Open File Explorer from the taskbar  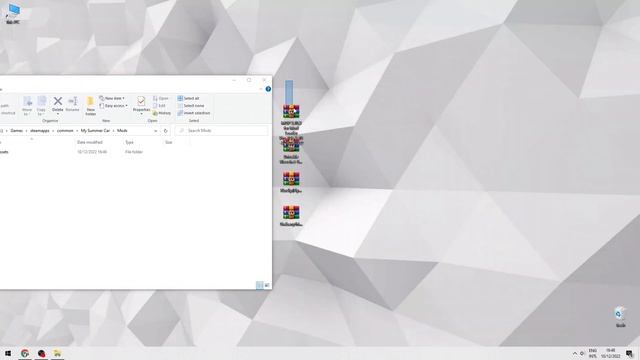click(57, 353)
